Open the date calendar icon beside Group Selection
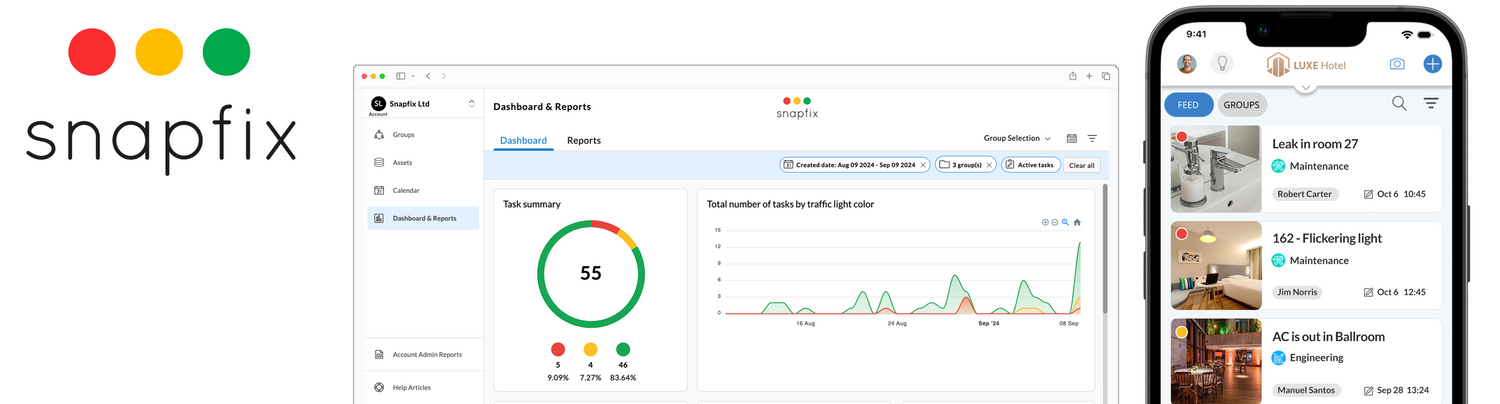Screen dimensions: 1500x404 (1072, 139)
